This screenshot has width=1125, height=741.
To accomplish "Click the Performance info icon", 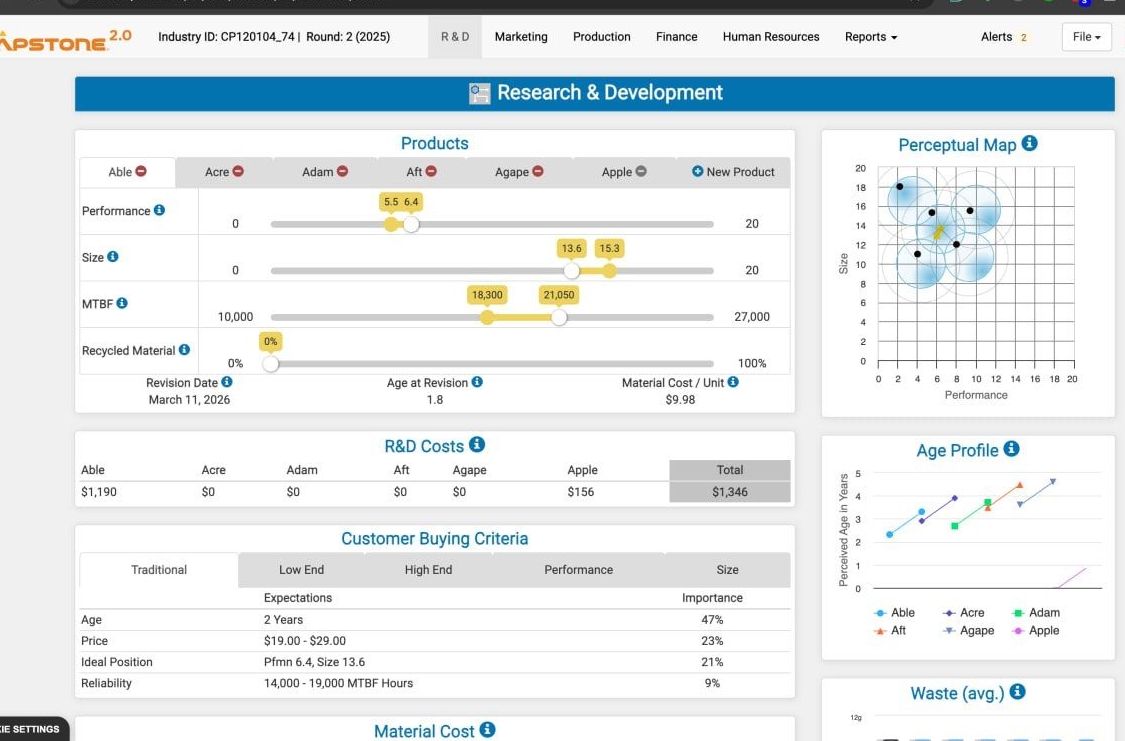I will tap(159, 210).
